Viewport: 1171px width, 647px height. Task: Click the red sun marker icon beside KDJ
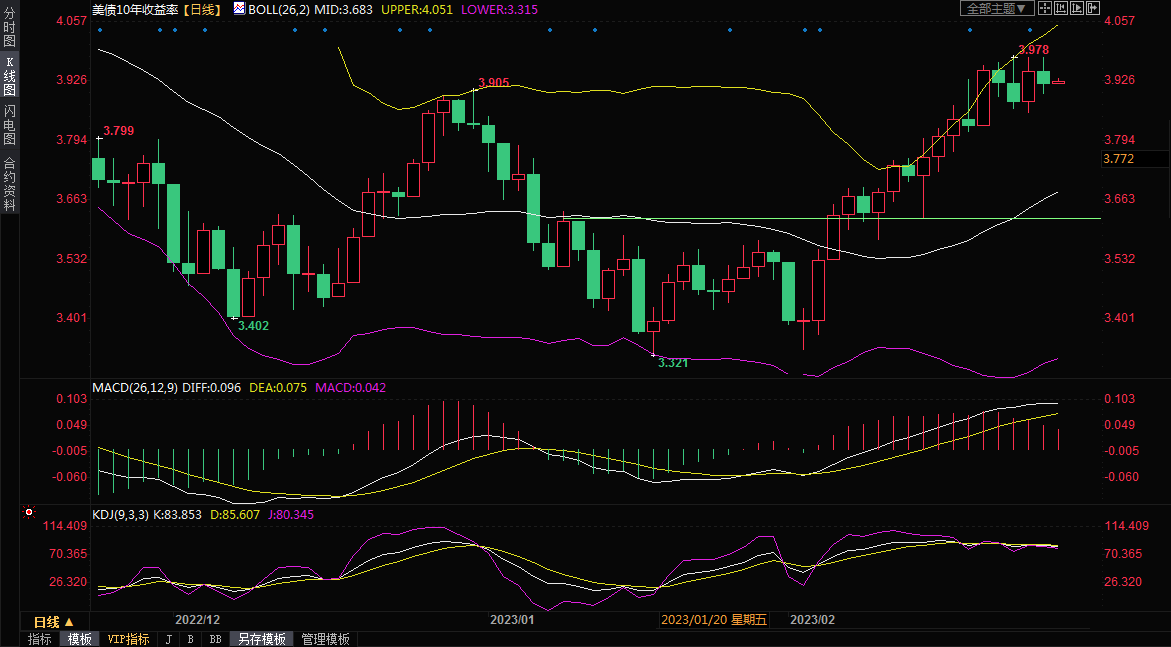tap(28, 513)
